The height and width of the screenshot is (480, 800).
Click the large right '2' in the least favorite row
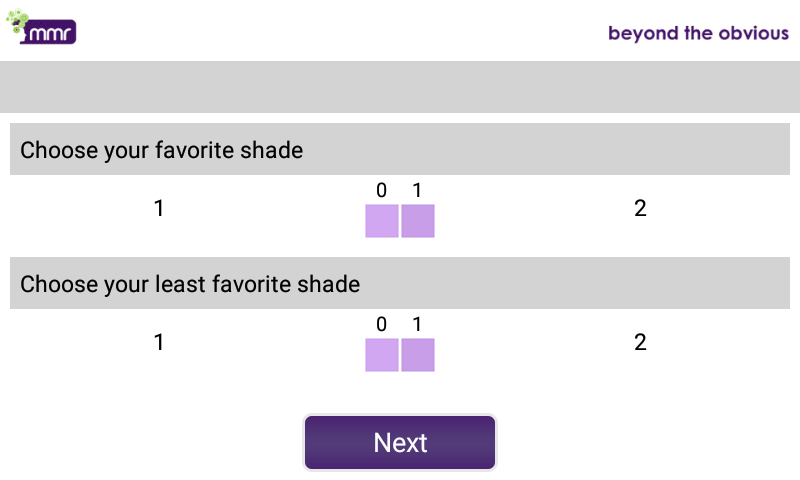(x=640, y=343)
